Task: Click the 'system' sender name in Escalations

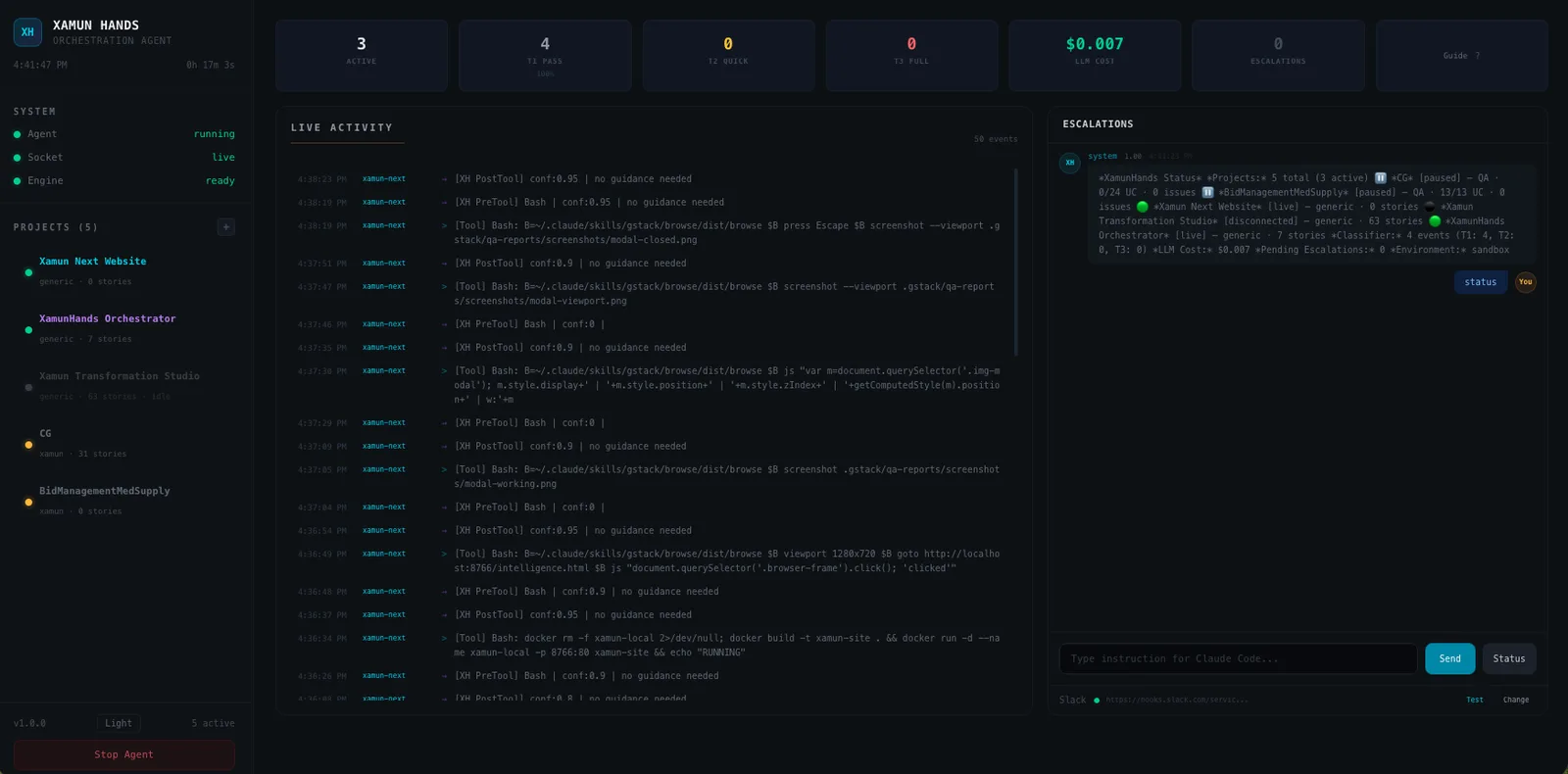Action: (x=1102, y=156)
